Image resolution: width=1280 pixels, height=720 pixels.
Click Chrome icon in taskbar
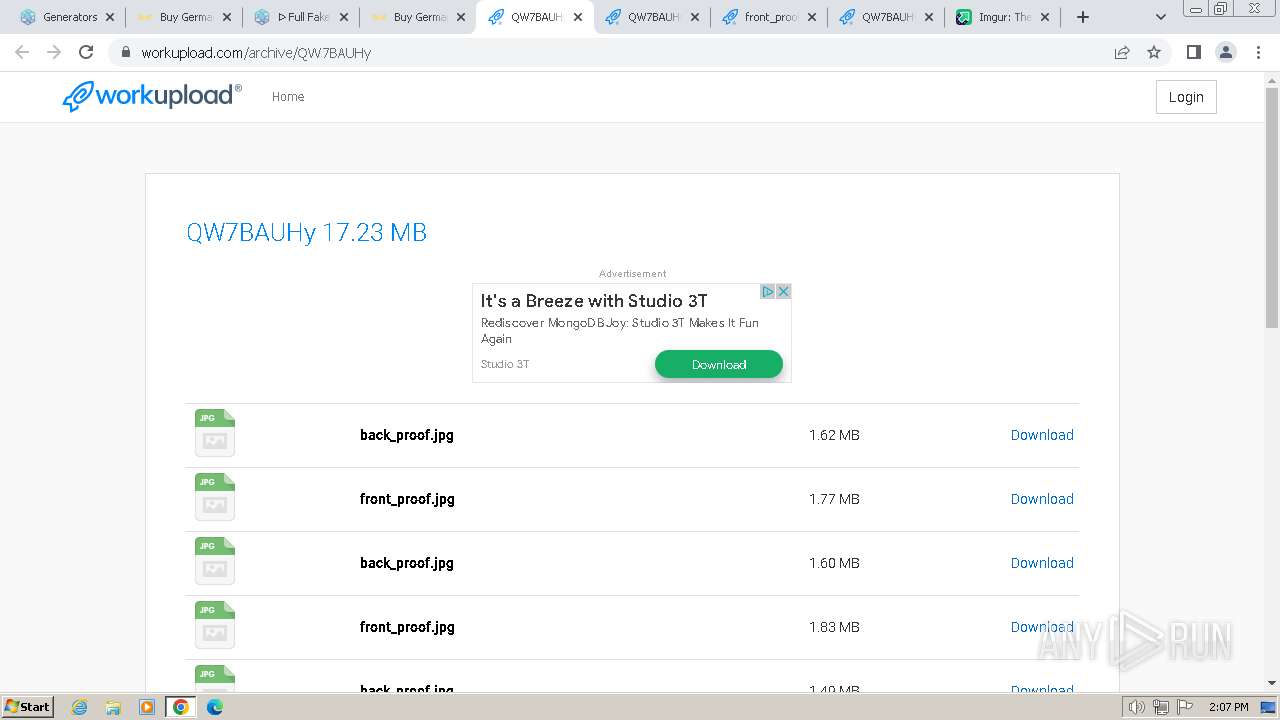[x=181, y=707]
